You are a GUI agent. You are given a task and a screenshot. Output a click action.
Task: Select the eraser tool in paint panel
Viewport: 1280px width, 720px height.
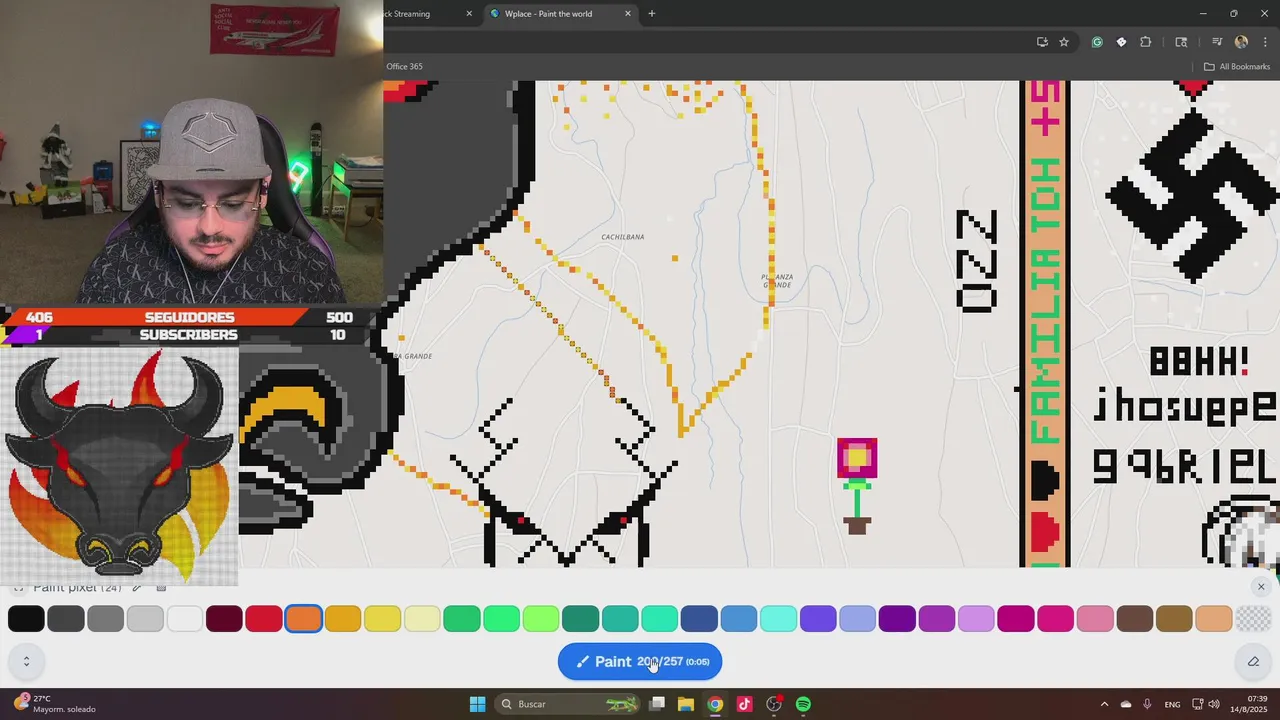coord(1253,661)
